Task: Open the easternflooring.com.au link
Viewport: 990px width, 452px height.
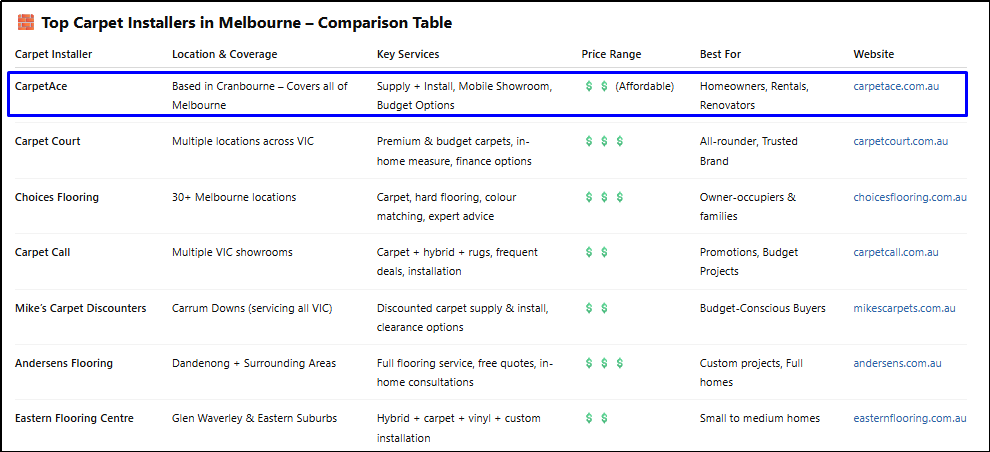Action: (x=910, y=419)
